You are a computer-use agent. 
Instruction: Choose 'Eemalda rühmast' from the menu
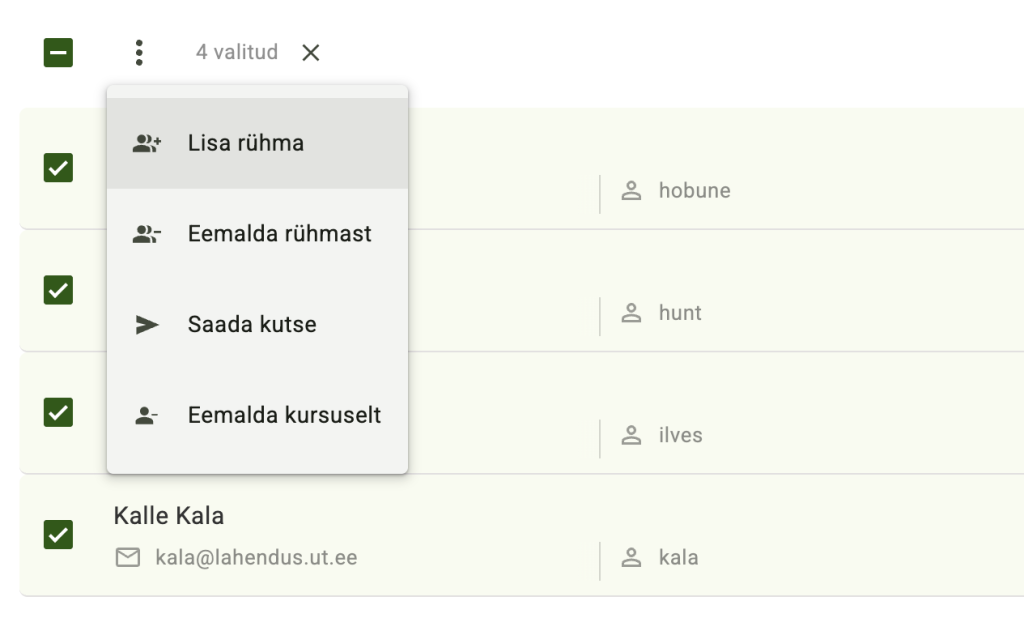point(279,234)
